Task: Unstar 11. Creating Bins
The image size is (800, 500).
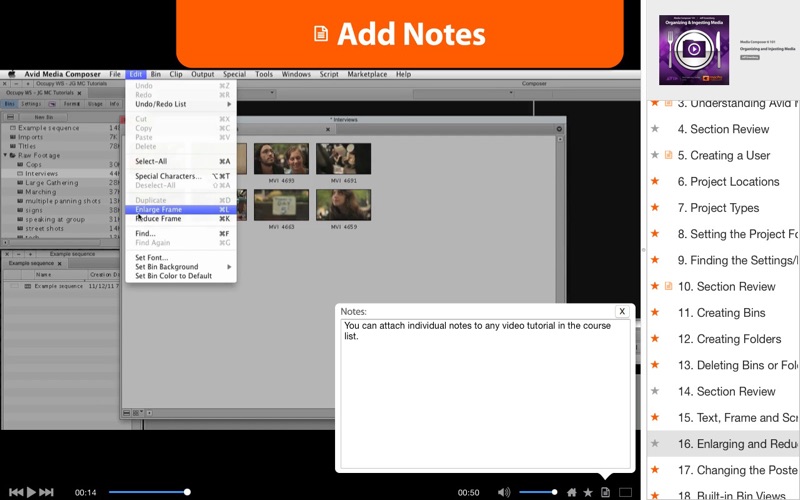Action: pyautogui.click(x=655, y=312)
